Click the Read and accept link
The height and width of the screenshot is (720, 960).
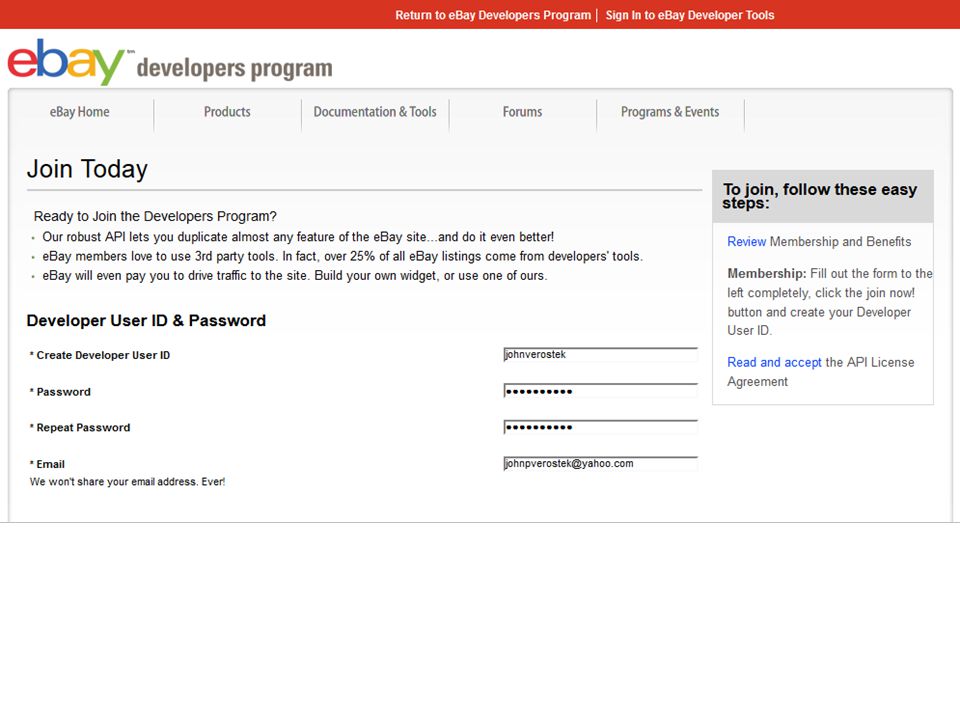[x=774, y=362]
